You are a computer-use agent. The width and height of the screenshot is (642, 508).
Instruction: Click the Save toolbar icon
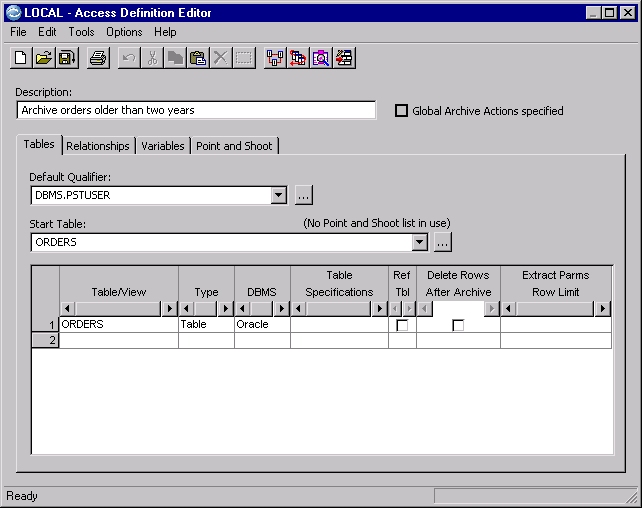tap(67, 58)
